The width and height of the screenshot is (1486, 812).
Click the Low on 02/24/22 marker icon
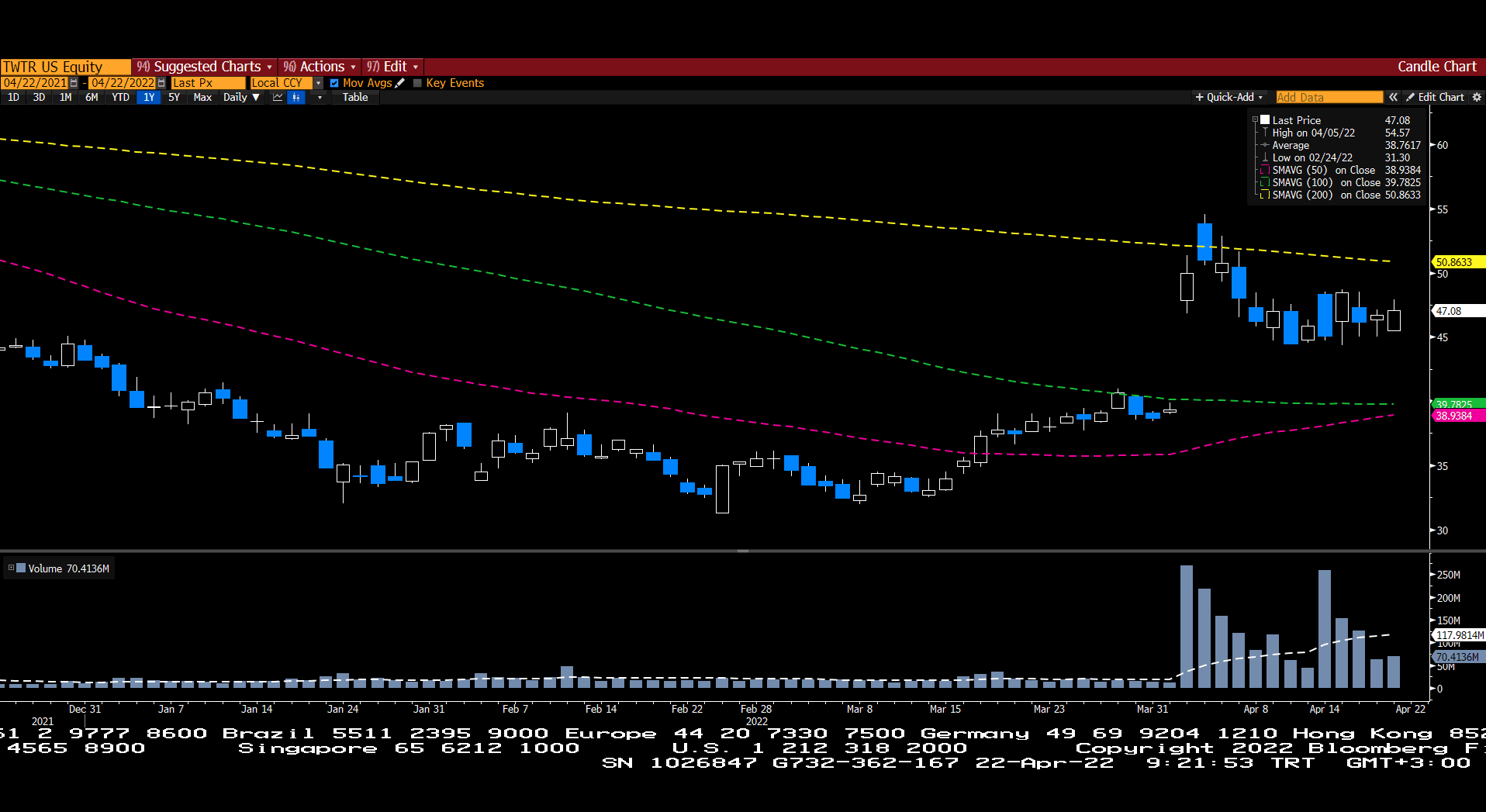coord(1265,157)
